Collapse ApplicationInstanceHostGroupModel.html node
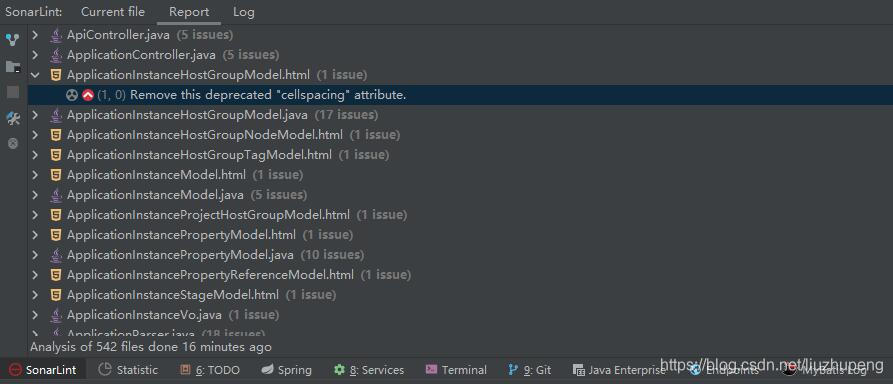 pos(35,75)
